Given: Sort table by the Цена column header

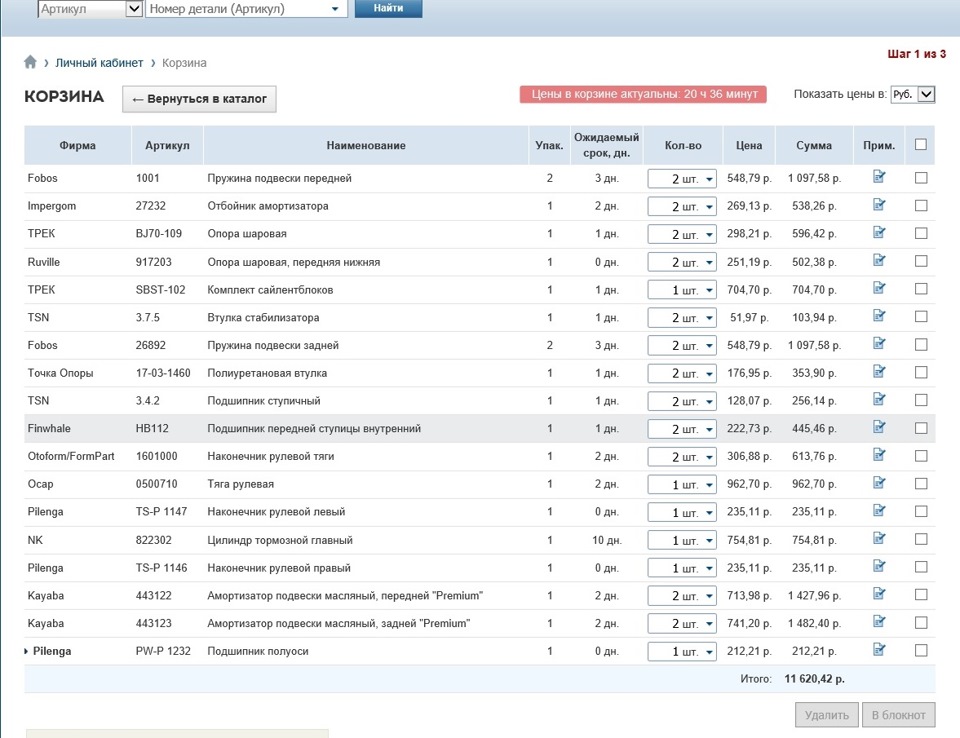Looking at the screenshot, I should (749, 146).
